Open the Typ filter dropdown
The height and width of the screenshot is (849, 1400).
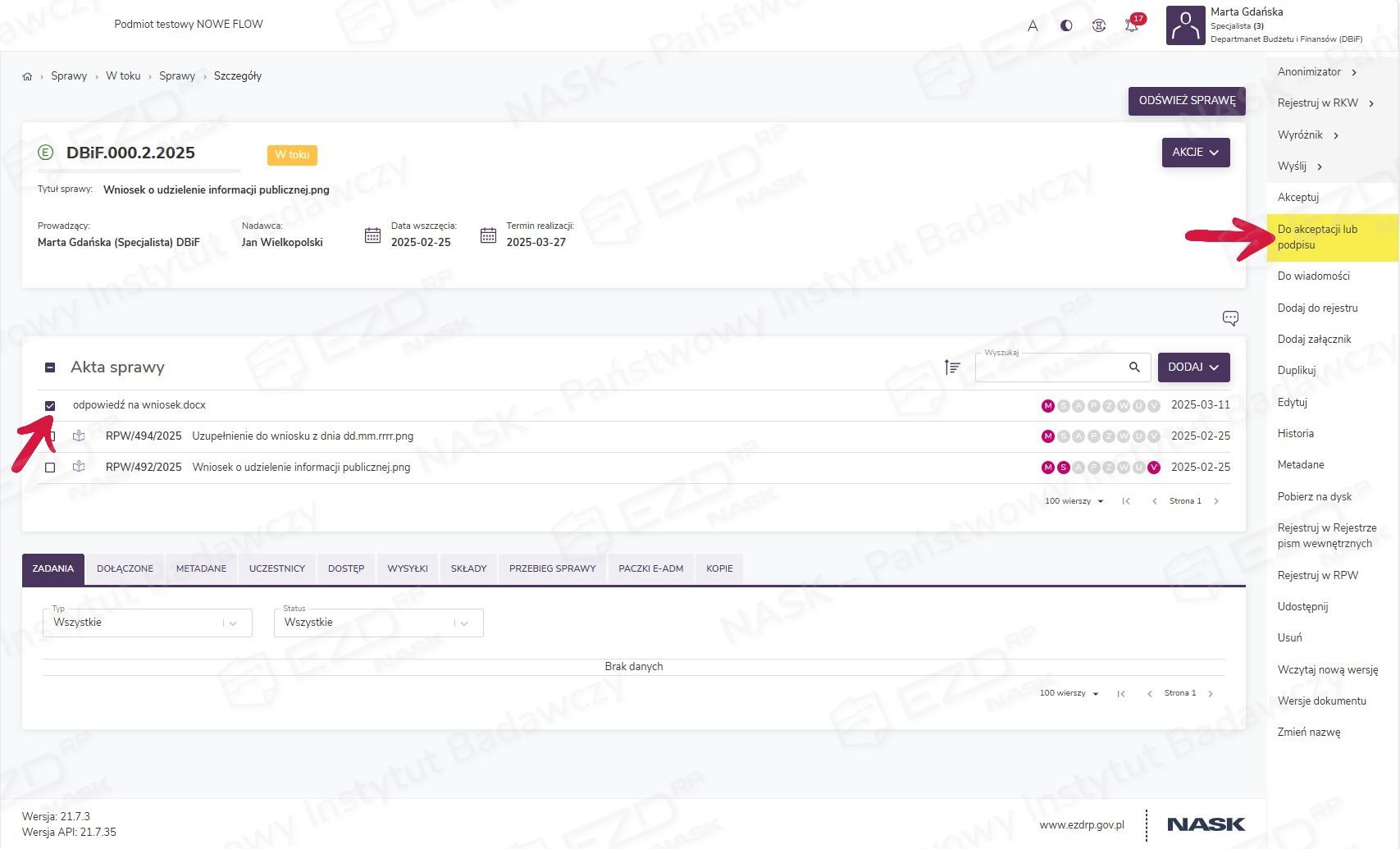click(x=147, y=623)
